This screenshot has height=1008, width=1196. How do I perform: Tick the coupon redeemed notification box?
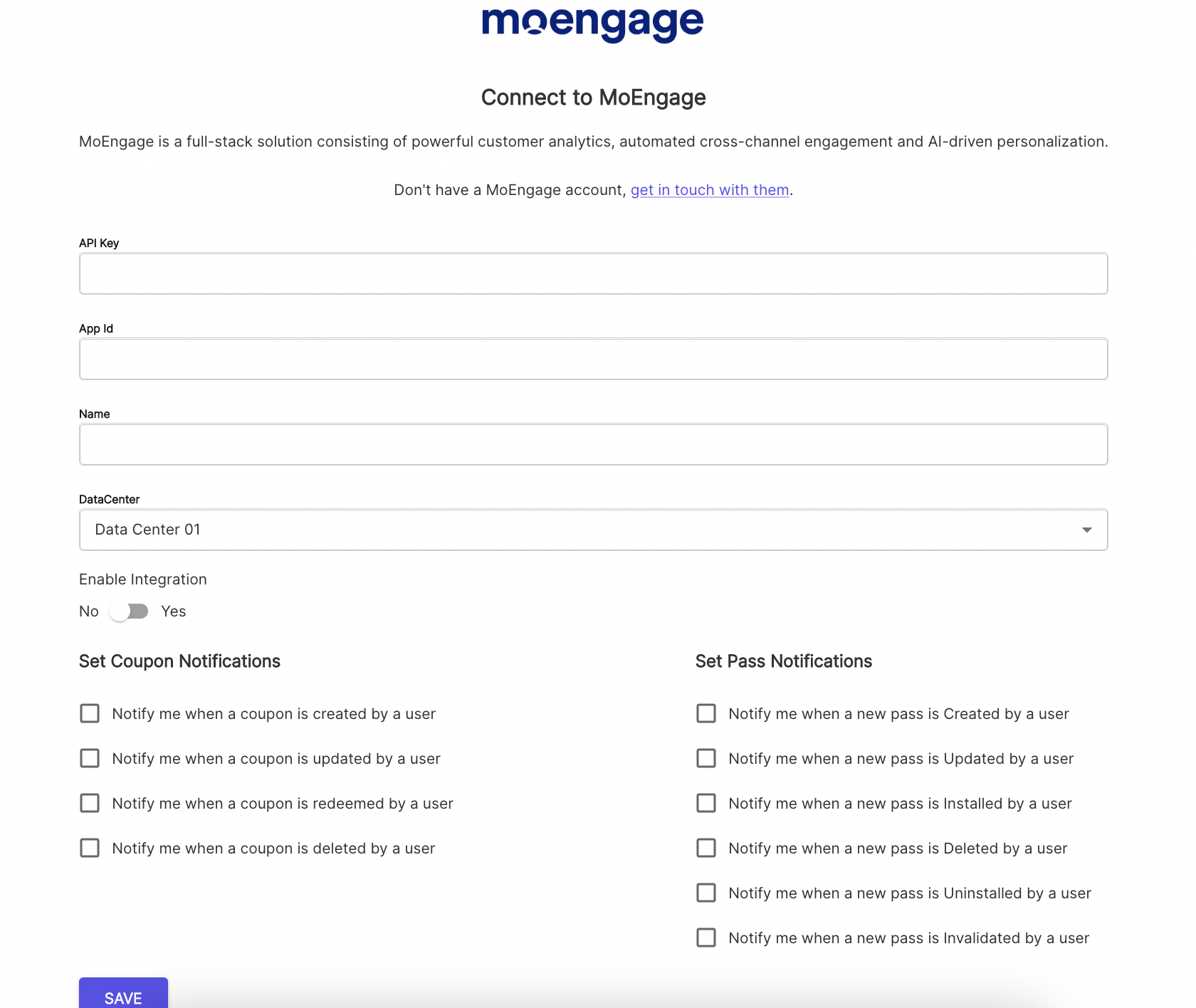[x=90, y=803]
